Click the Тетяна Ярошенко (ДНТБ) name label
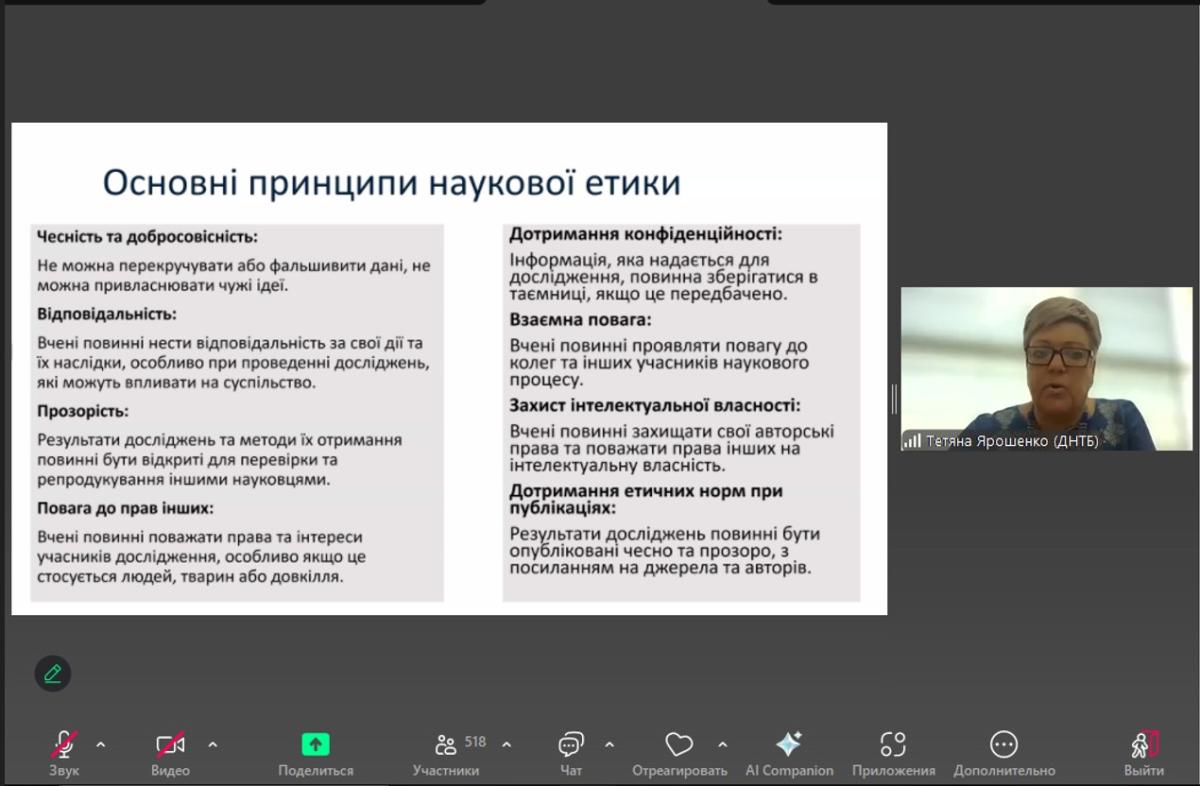 pos(1011,441)
